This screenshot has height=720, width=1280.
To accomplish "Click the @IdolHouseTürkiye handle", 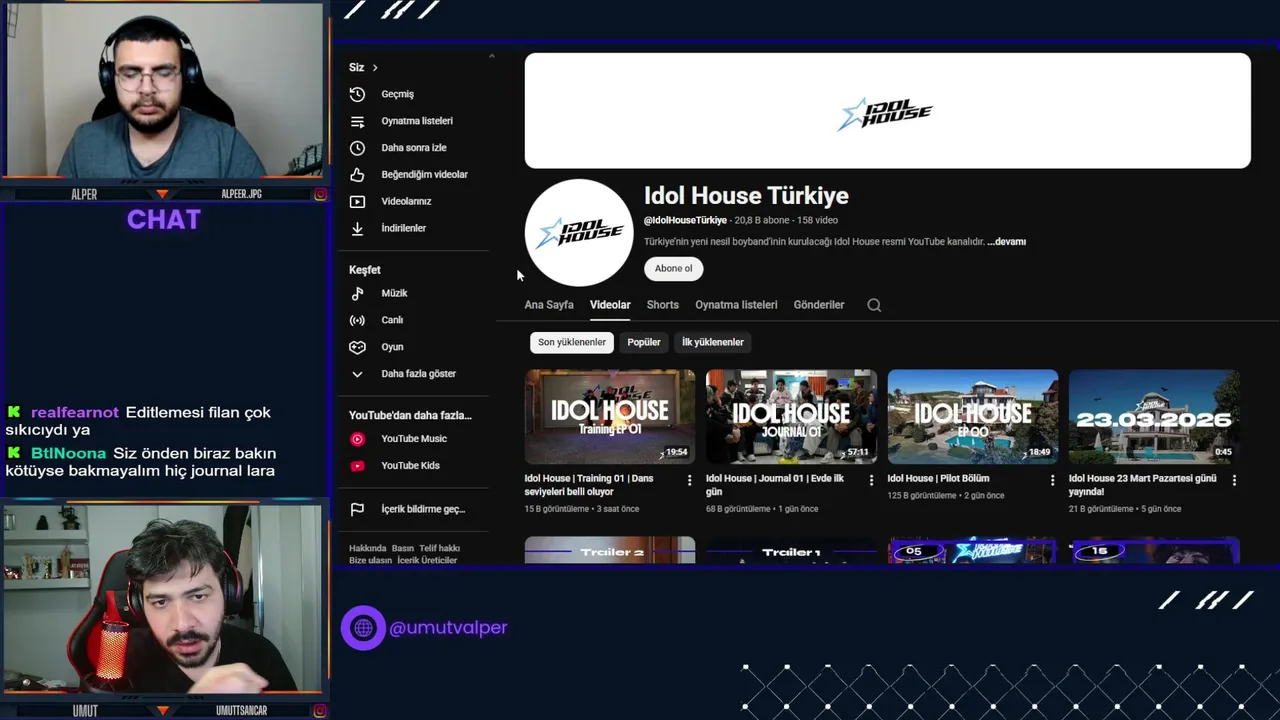I will pyautogui.click(x=685, y=220).
